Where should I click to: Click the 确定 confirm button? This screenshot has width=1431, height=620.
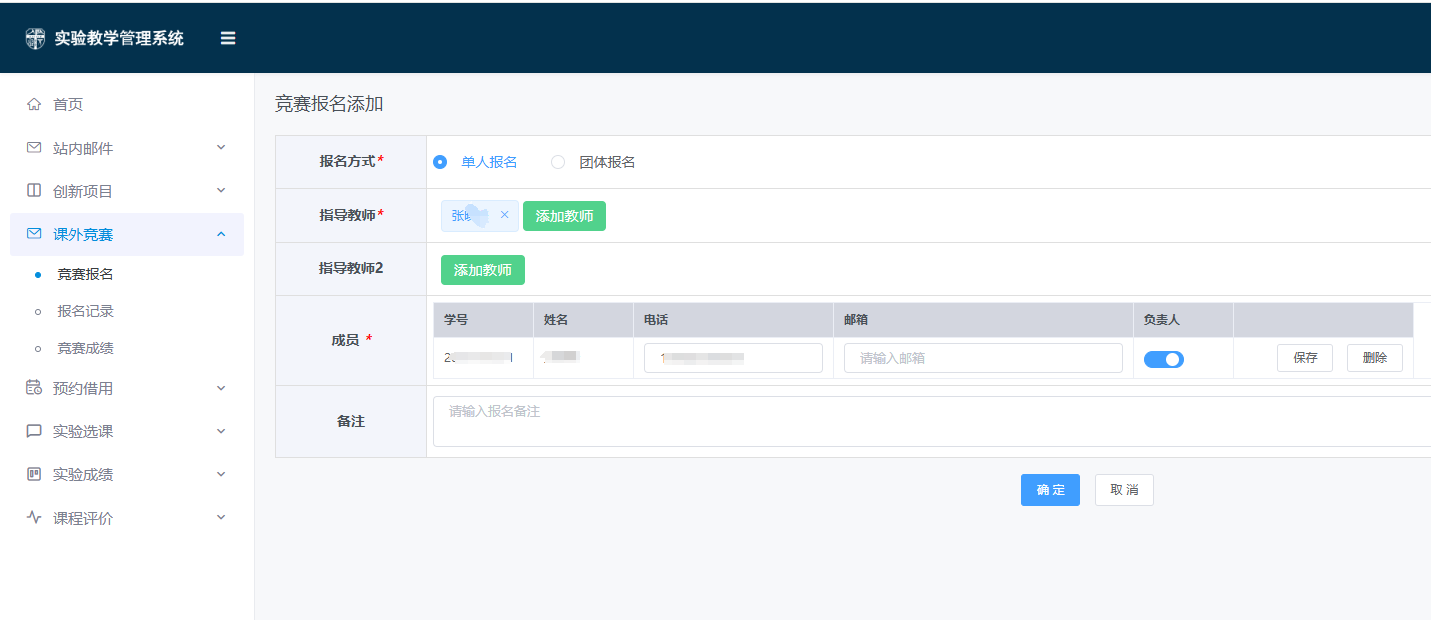1050,489
